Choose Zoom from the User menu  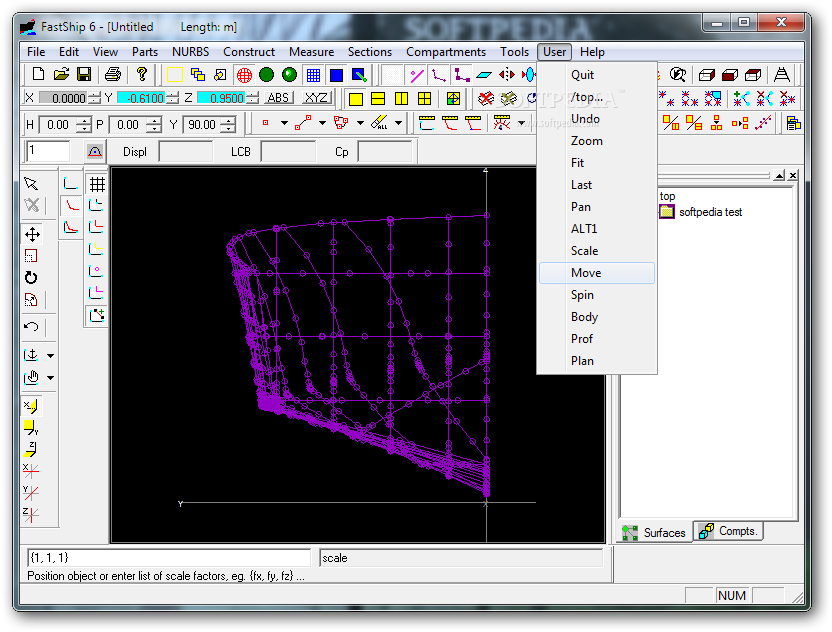pos(596,141)
